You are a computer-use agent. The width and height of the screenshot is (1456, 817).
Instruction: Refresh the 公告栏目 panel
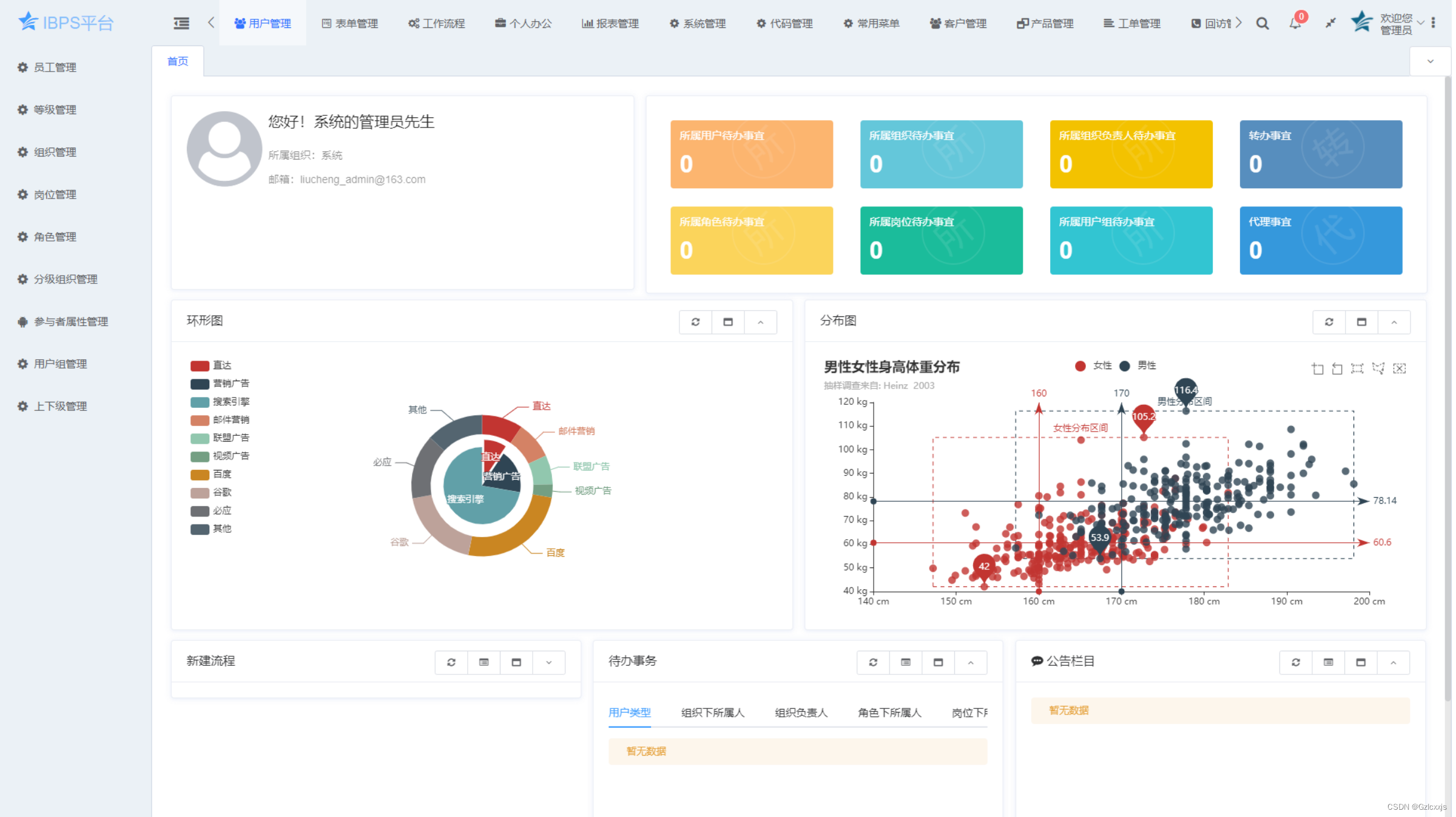(x=1295, y=662)
